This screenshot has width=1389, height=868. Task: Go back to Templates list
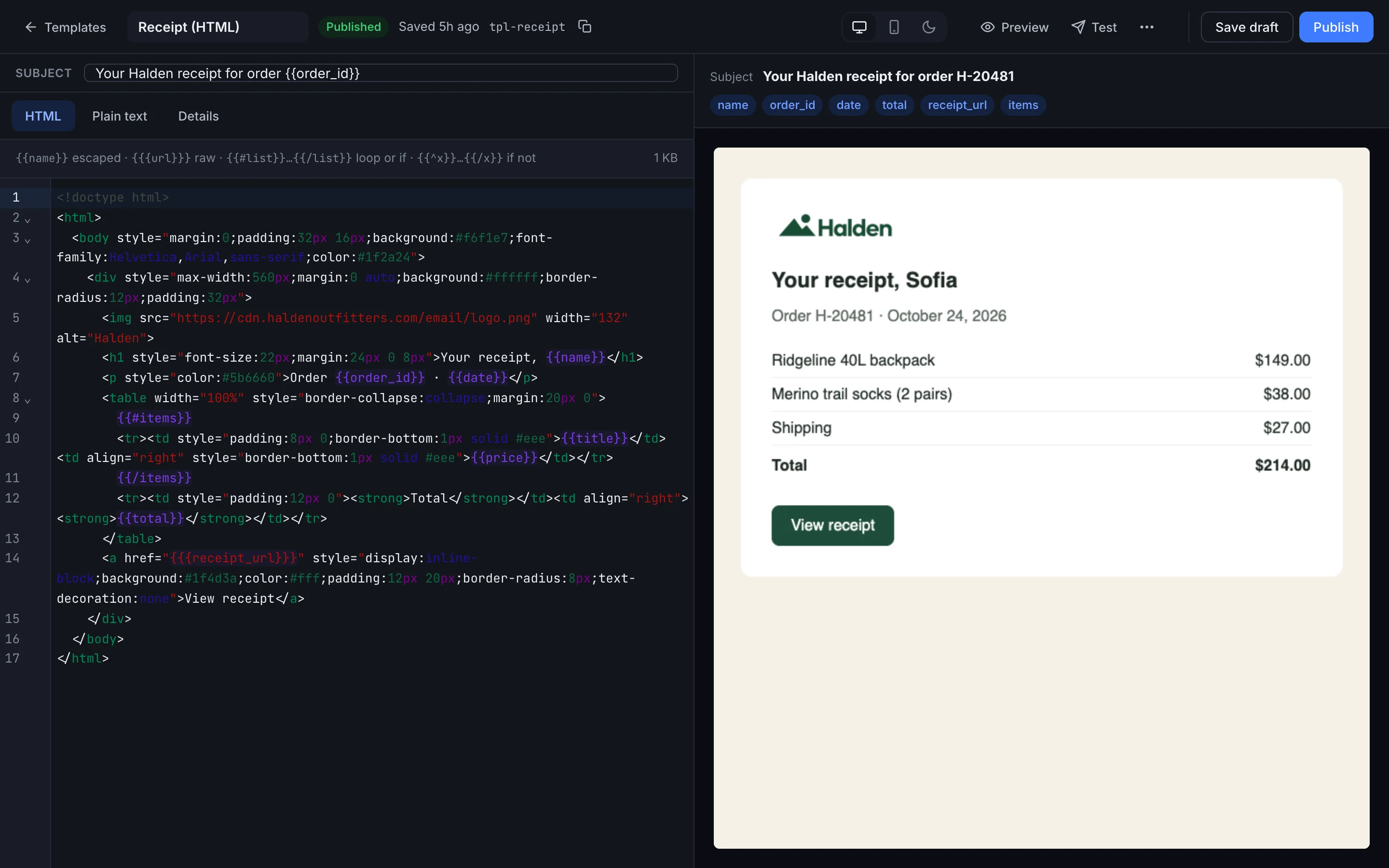[66, 27]
